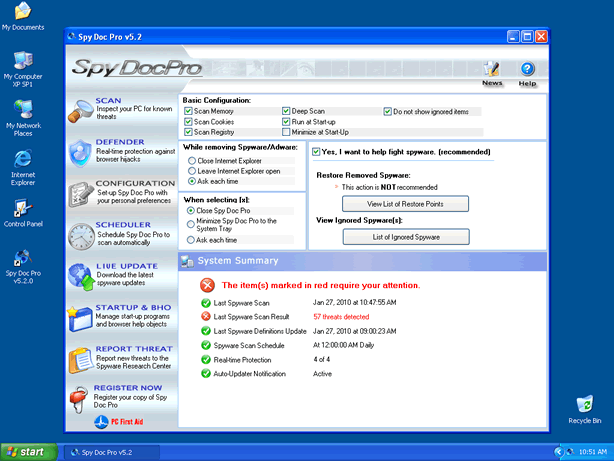614x461 pixels.
Task: Select the Defender shield icon
Action: (80, 153)
